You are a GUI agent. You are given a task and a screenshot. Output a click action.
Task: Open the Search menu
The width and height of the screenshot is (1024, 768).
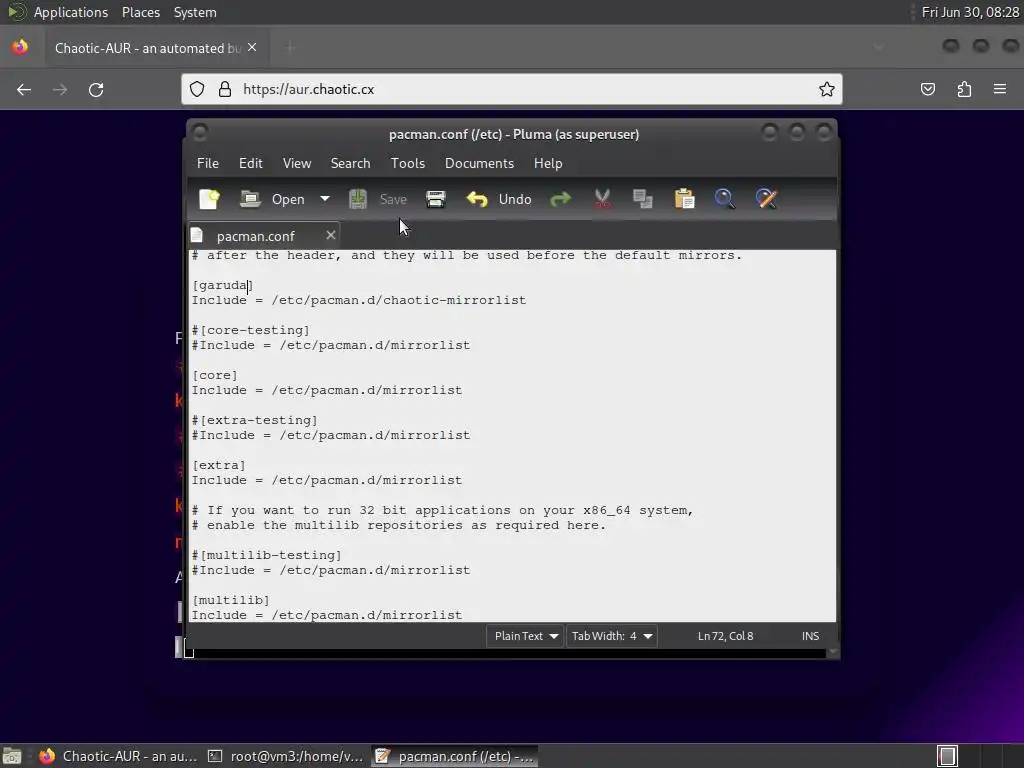(x=350, y=163)
